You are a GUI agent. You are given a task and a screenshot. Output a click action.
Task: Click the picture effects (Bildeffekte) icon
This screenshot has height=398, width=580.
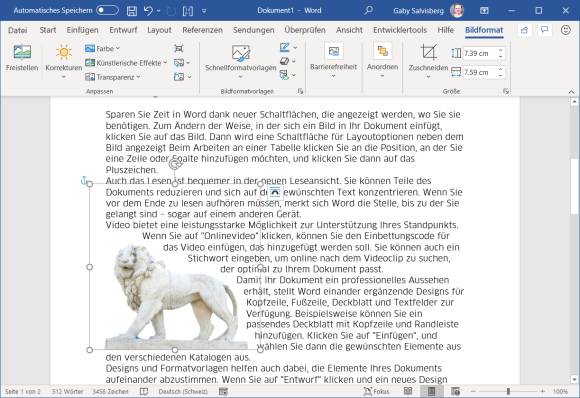pyautogui.click(x=284, y=61)
